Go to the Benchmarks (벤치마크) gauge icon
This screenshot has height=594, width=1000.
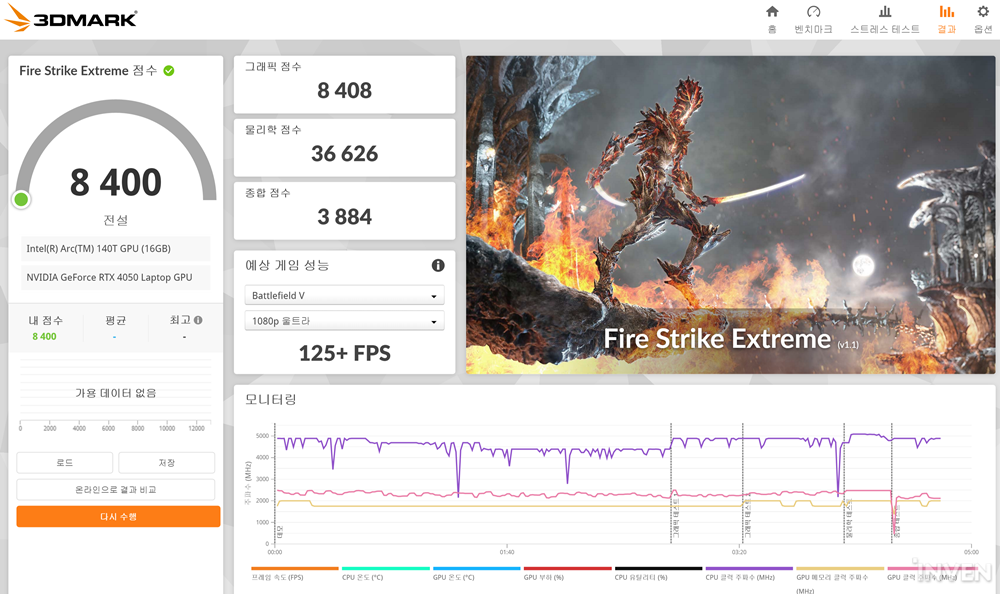(x=813, y=11)
